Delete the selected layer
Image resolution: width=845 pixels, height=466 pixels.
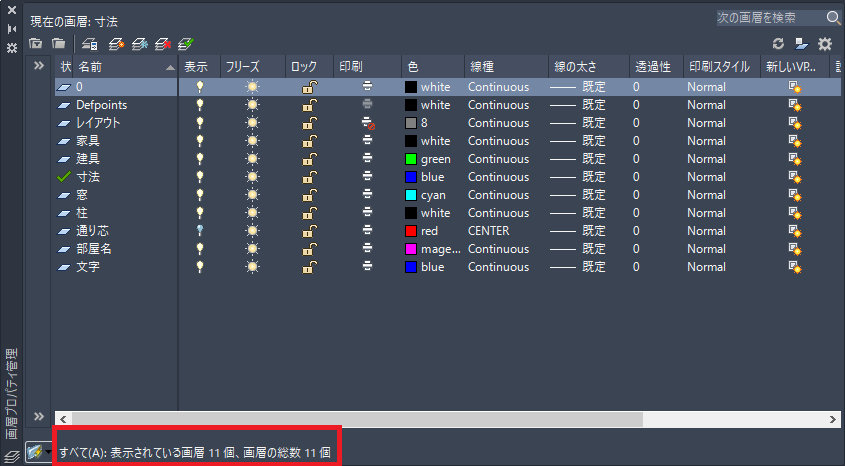click(163, 44)
